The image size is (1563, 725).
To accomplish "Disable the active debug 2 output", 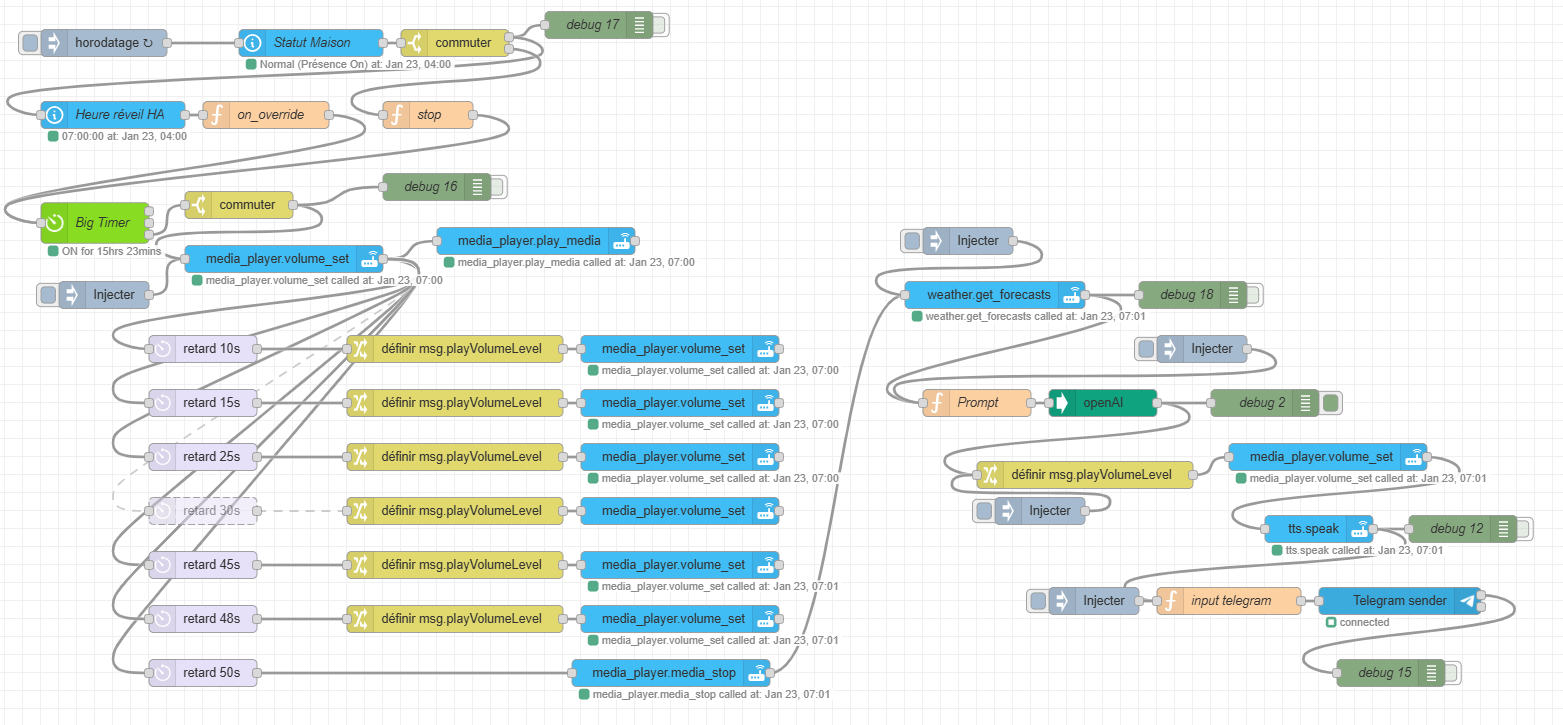I will point(1331,403).
